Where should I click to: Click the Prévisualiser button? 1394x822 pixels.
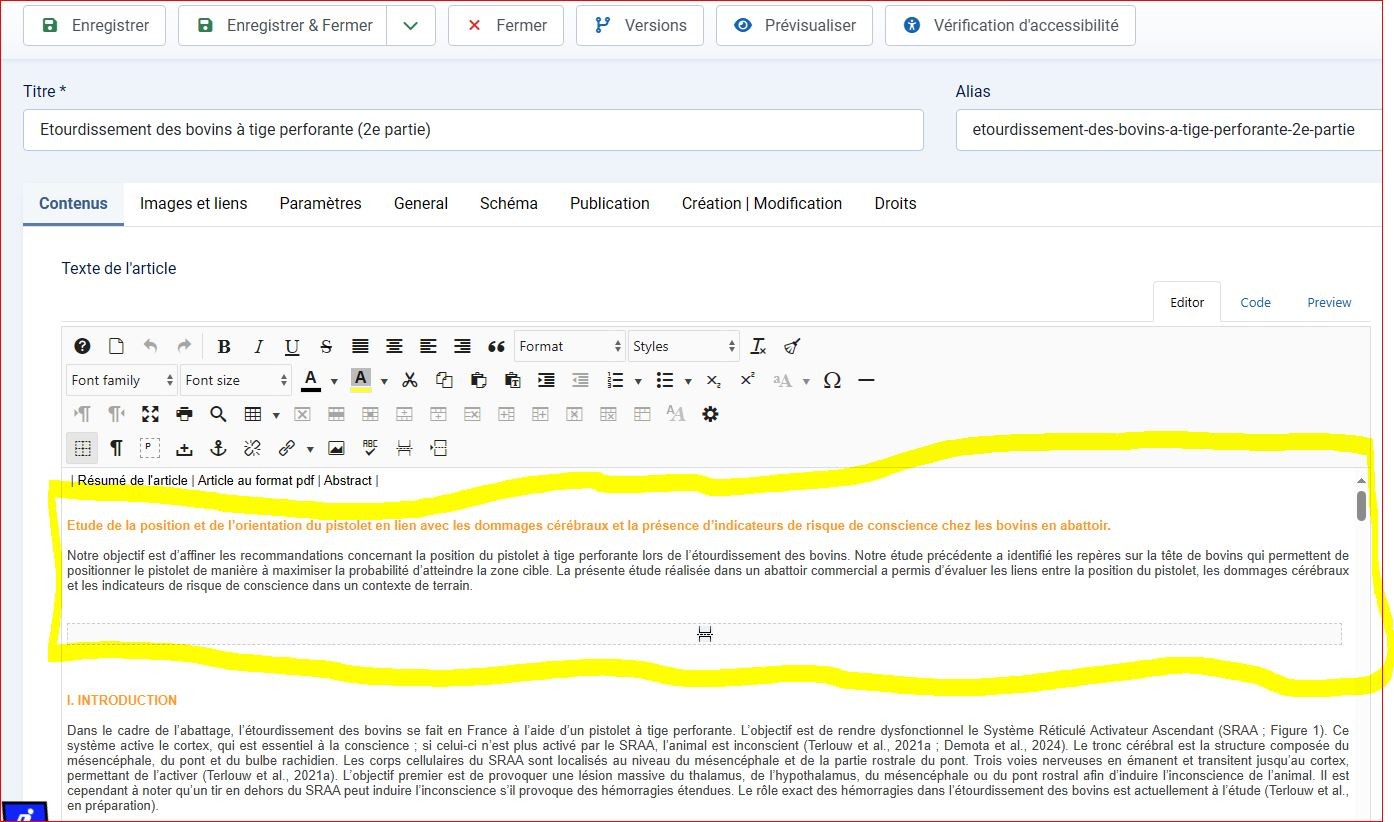pyautogui.click(x=794, y=26)
